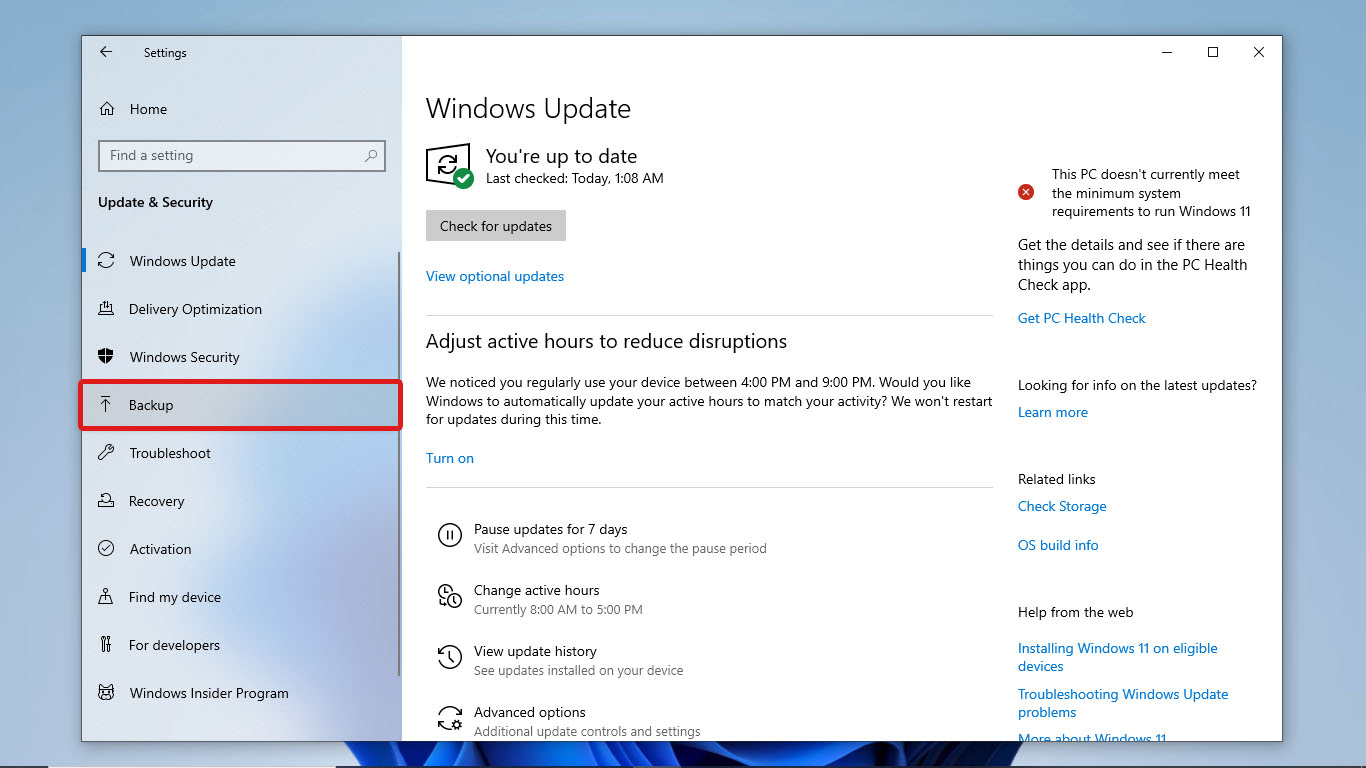Click the Recovery icon in sidebar
The width and height of the screenshot is (1366, 768).
(106, 501)
